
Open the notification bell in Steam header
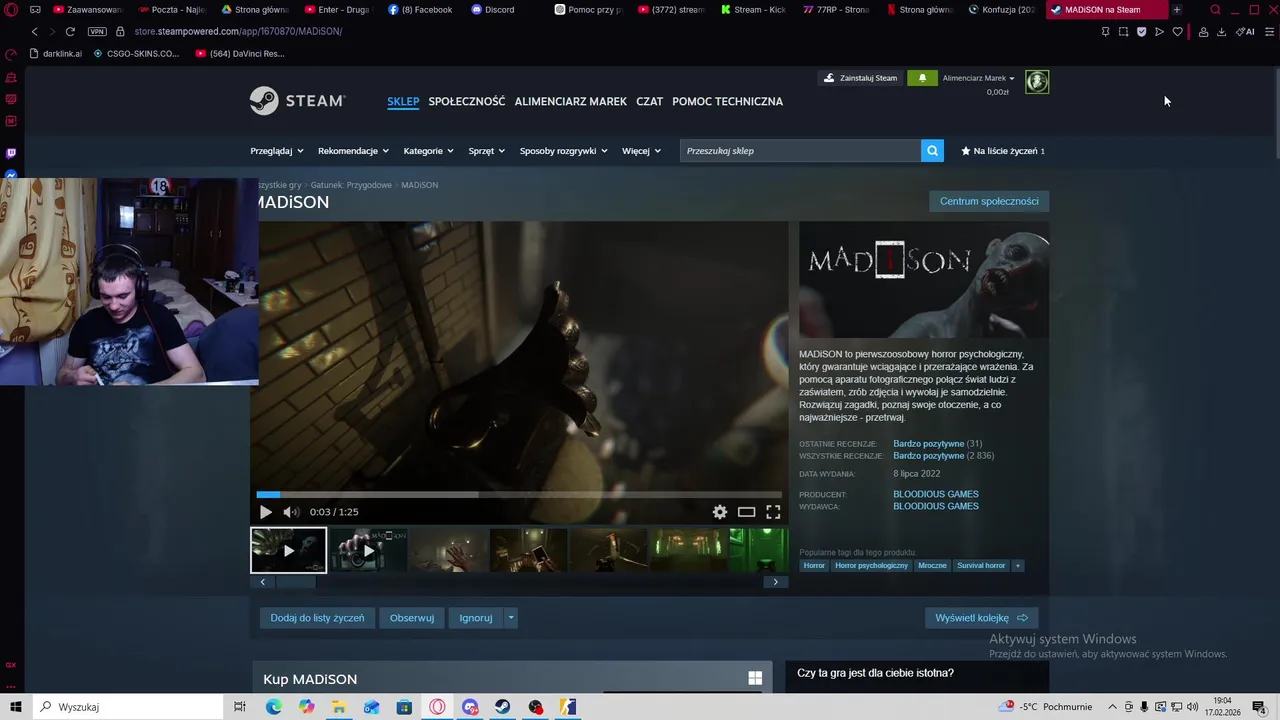tap(922, 78)
